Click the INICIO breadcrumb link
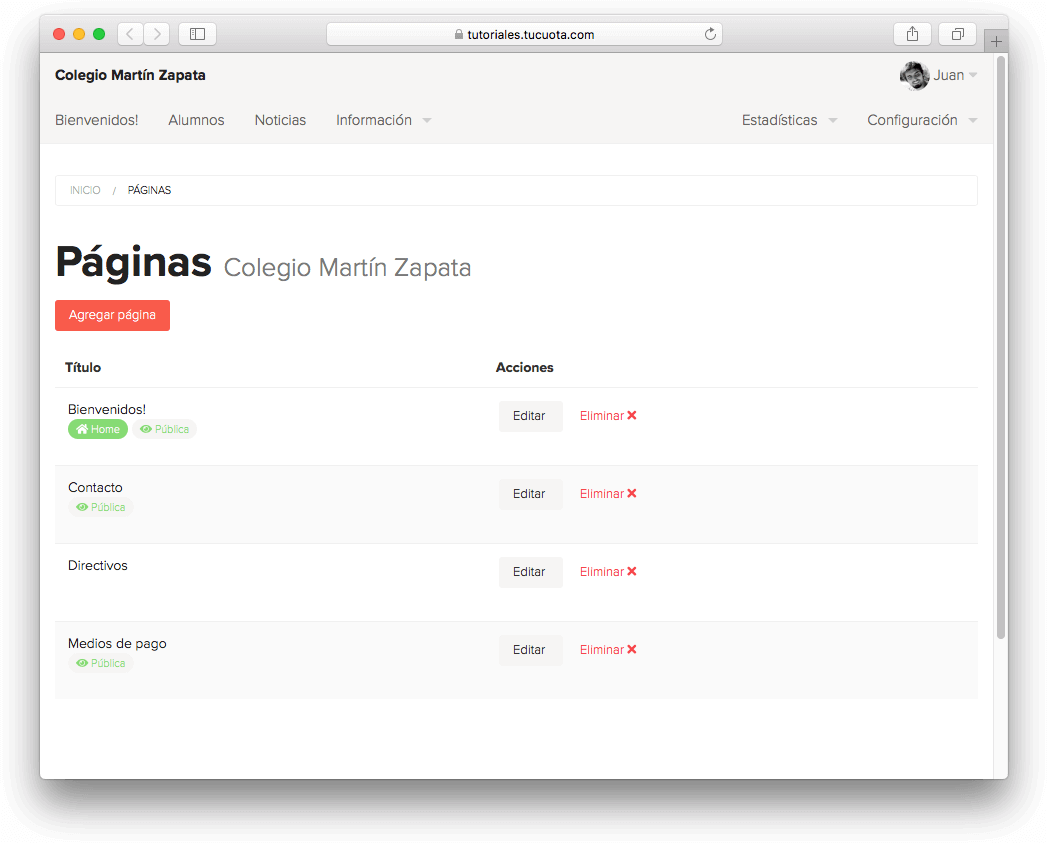The width and height of the screenshot is (1047, 843). tap(85, 190)
